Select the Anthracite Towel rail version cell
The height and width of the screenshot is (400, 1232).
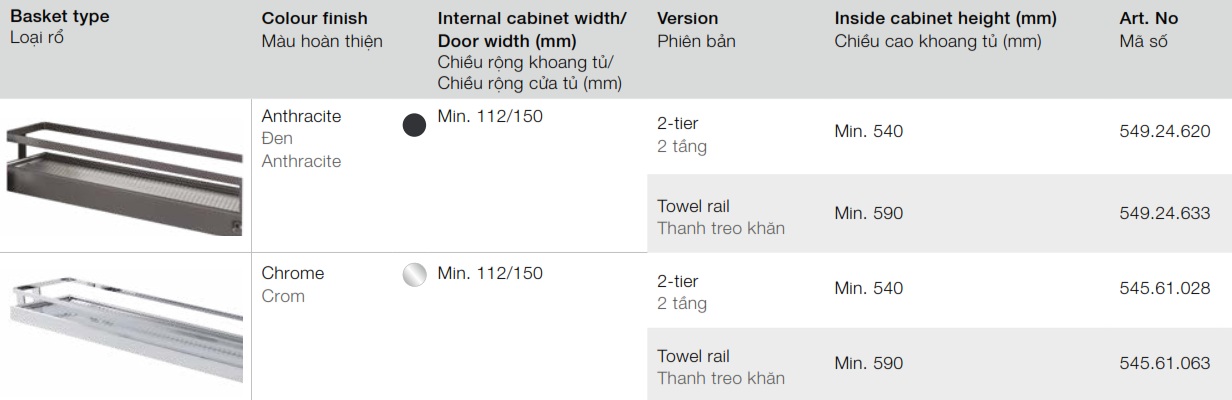[720, 217]
